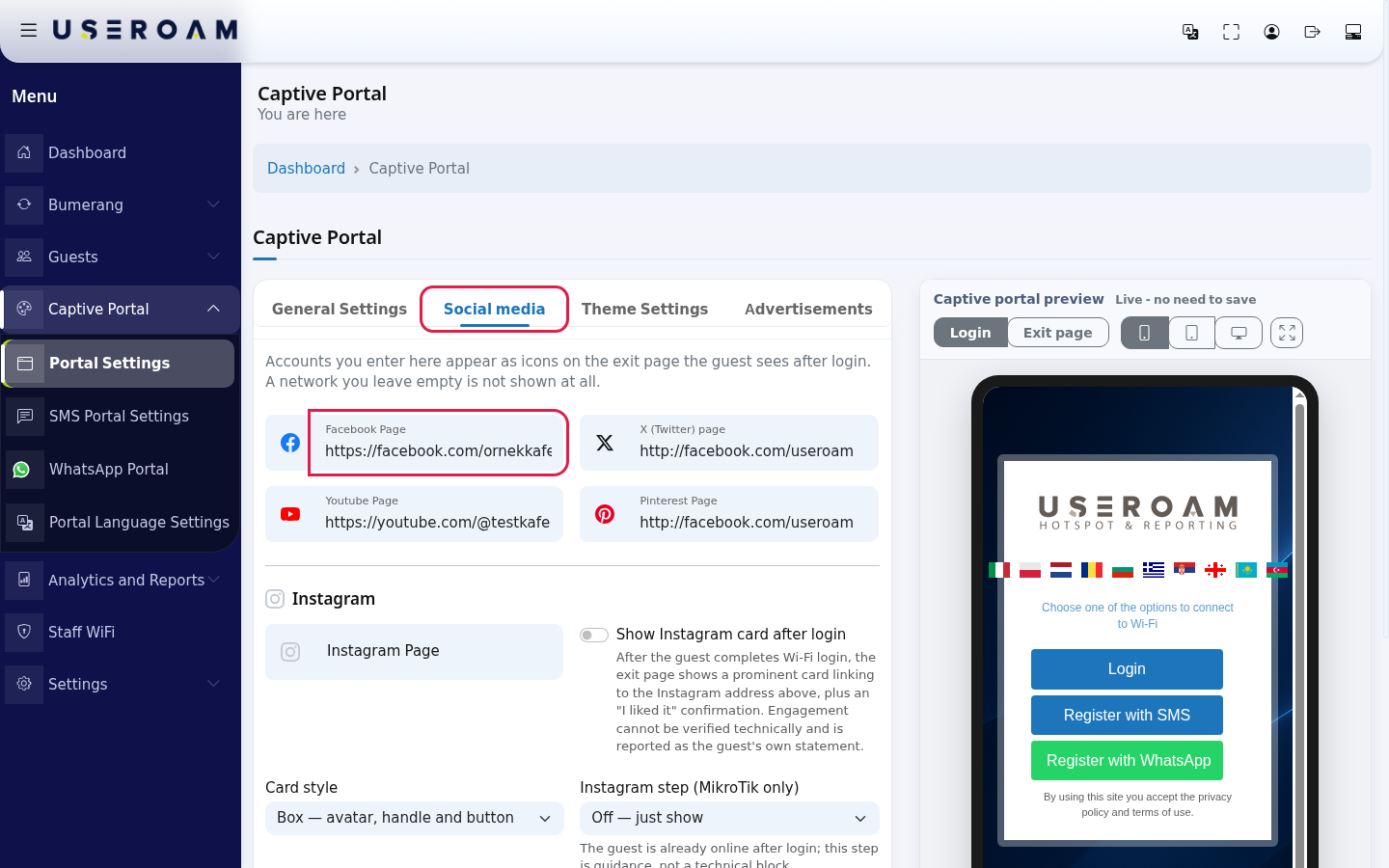Click the Pinterest logo icon

[605, 514]
